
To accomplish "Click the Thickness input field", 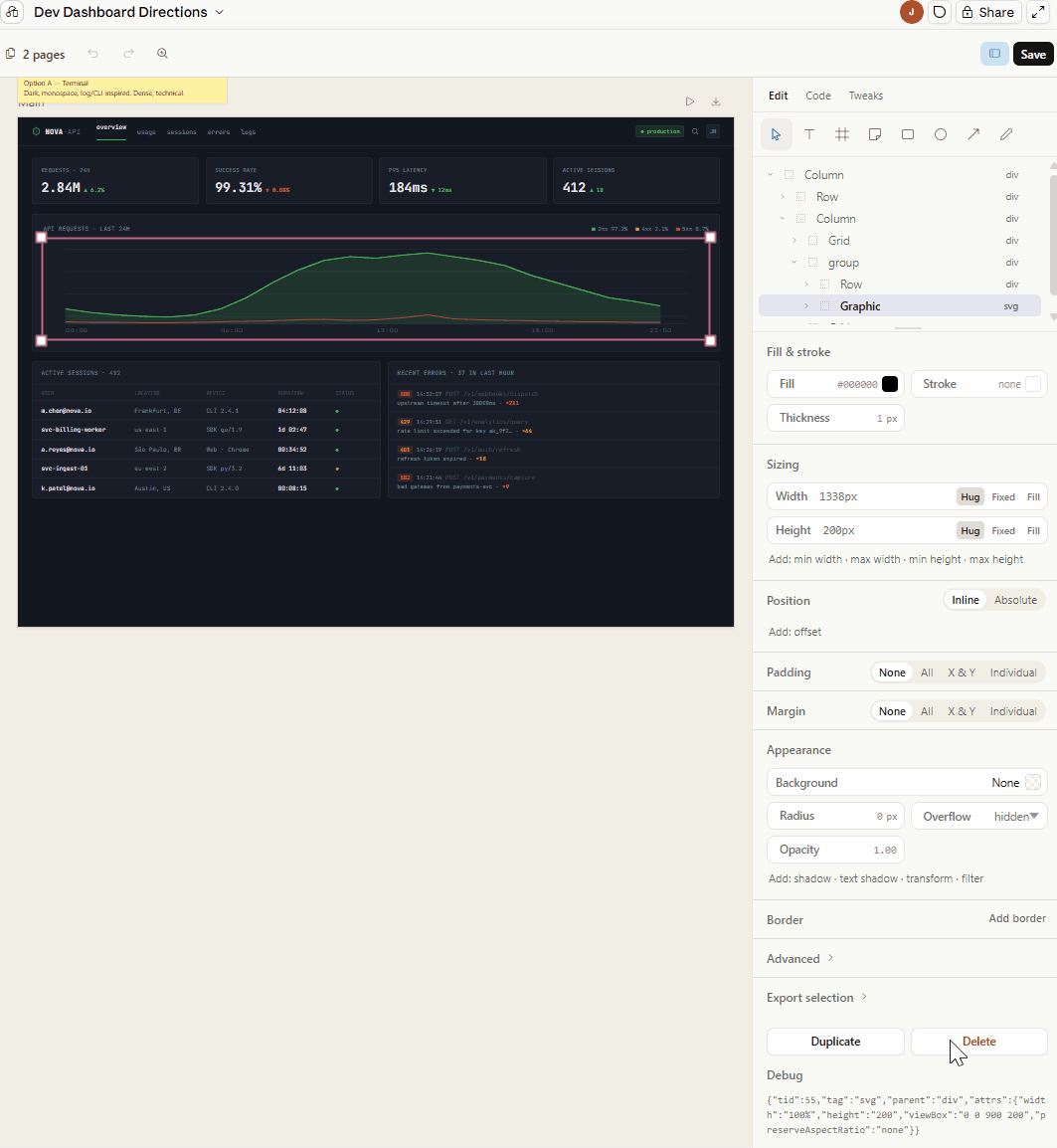I will click(835, 418).
